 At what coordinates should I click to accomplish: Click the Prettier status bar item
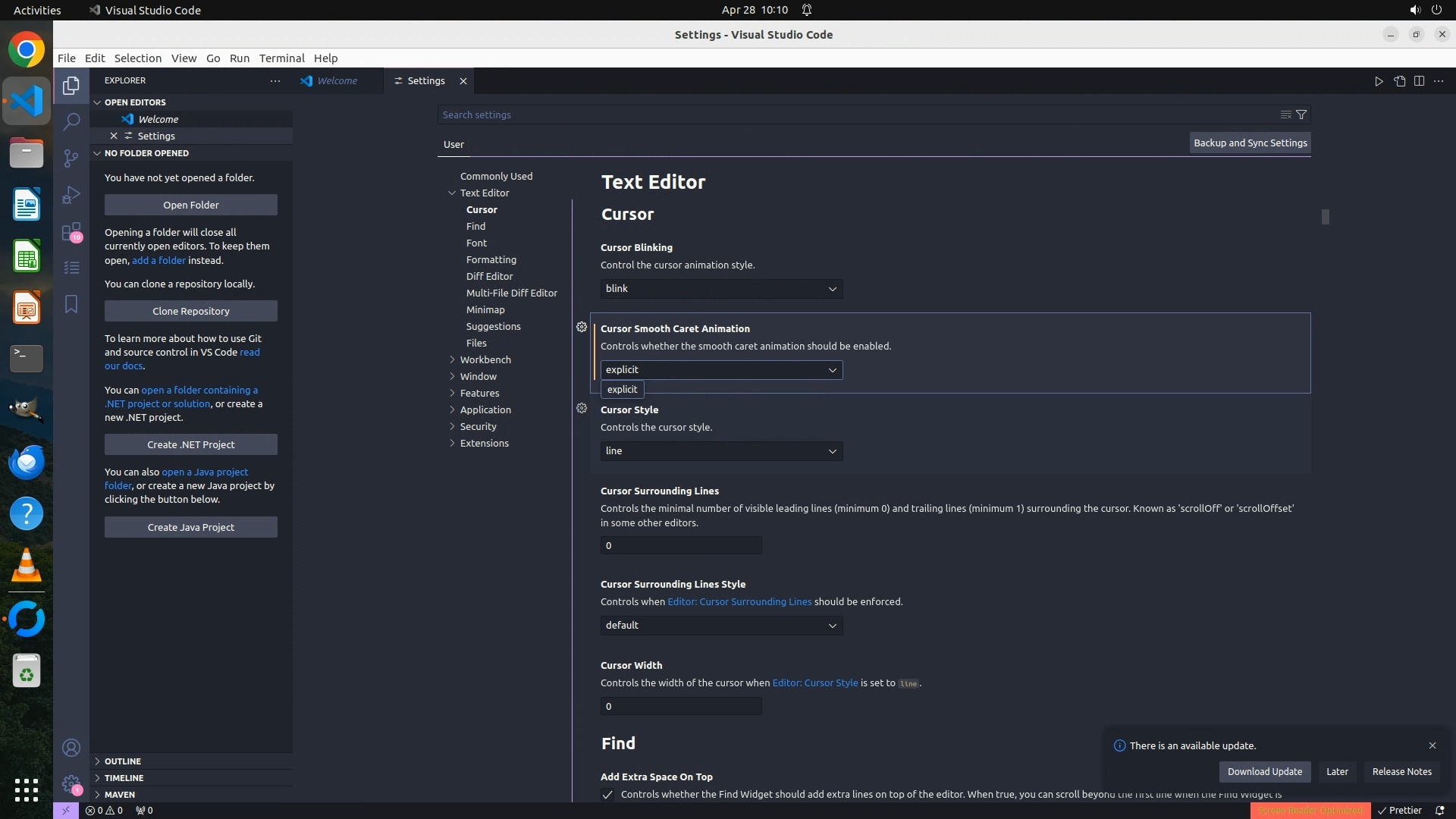coord(1400,810)
